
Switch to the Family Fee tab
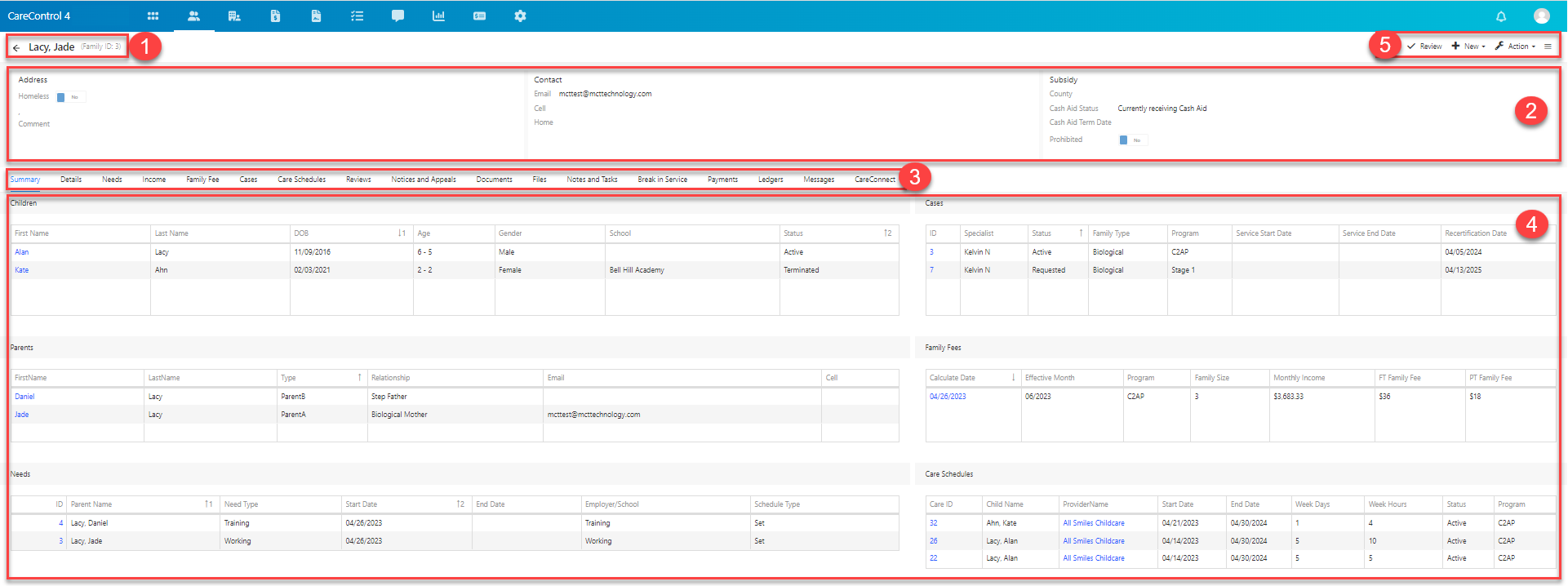pyautogui.click(x=202, y=180)
